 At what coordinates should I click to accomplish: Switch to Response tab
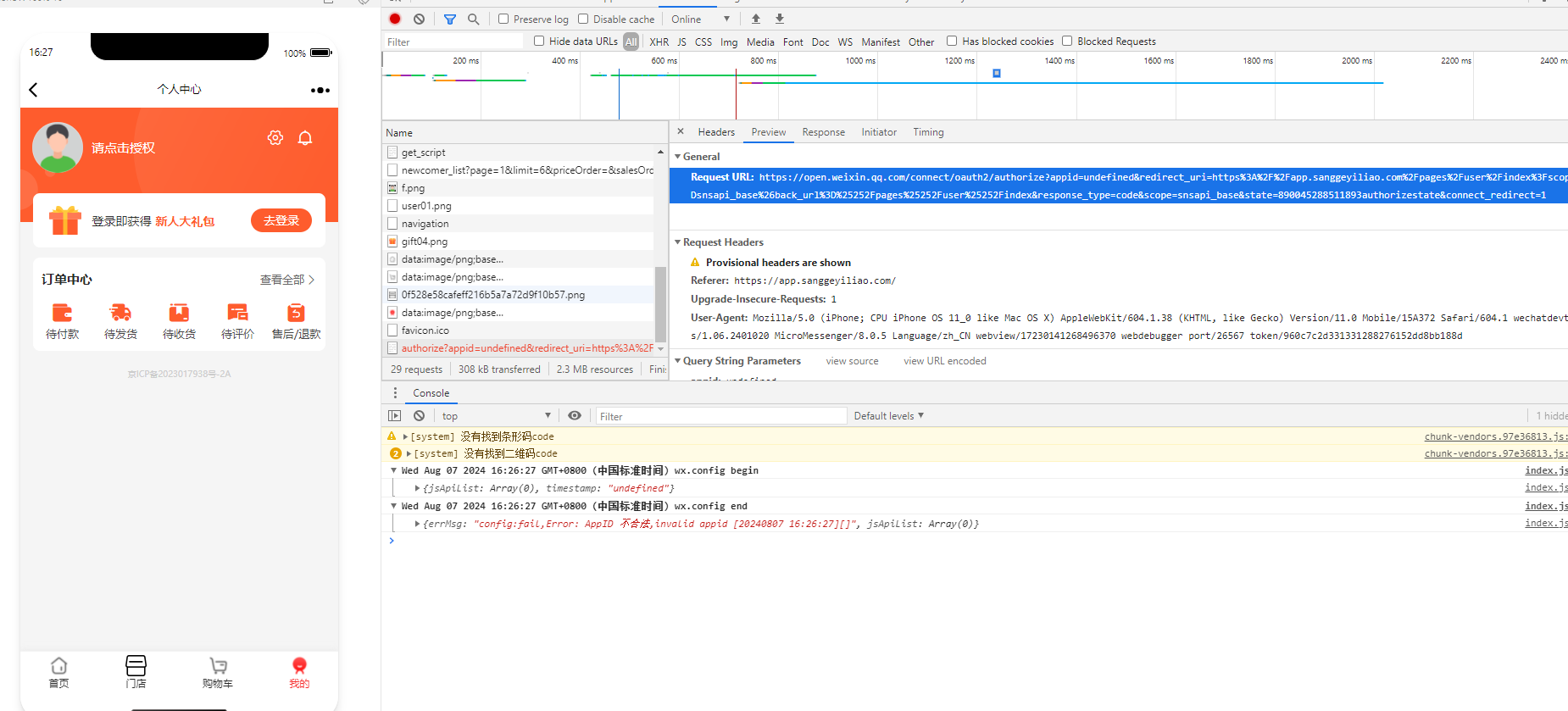pos(823,132)
